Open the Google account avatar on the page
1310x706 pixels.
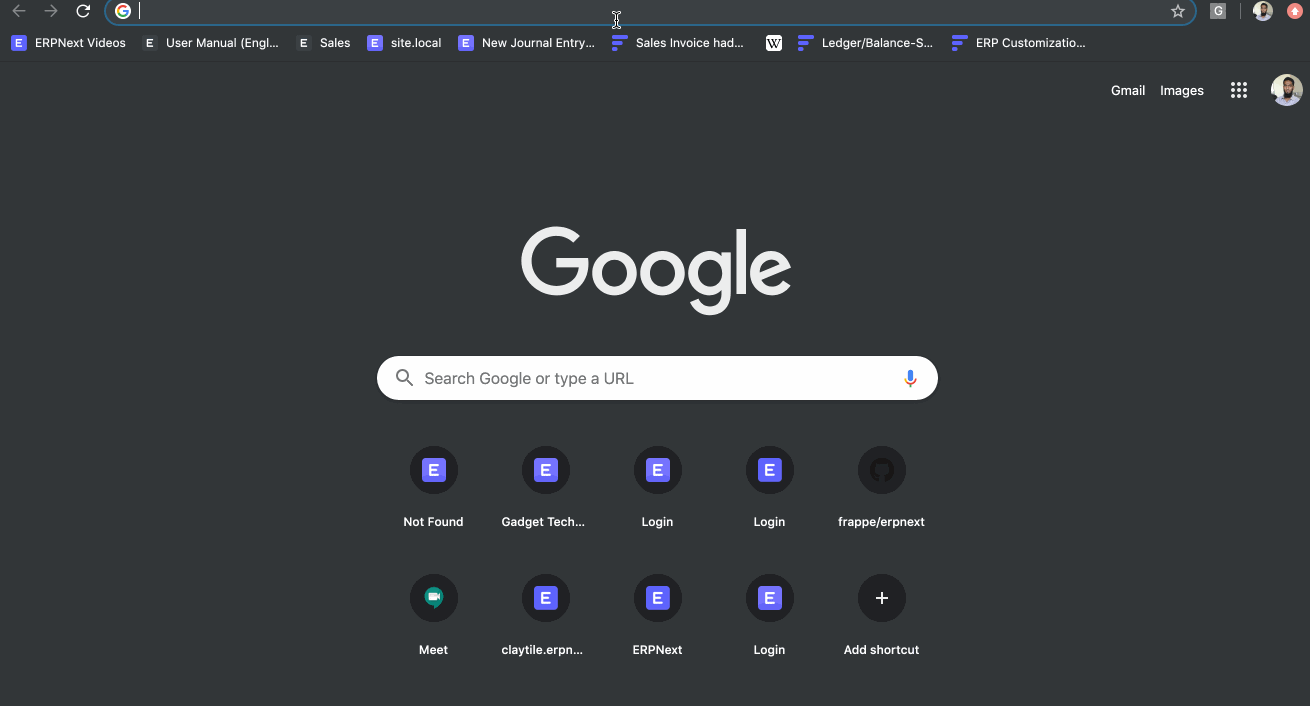tap(1286, 90)
